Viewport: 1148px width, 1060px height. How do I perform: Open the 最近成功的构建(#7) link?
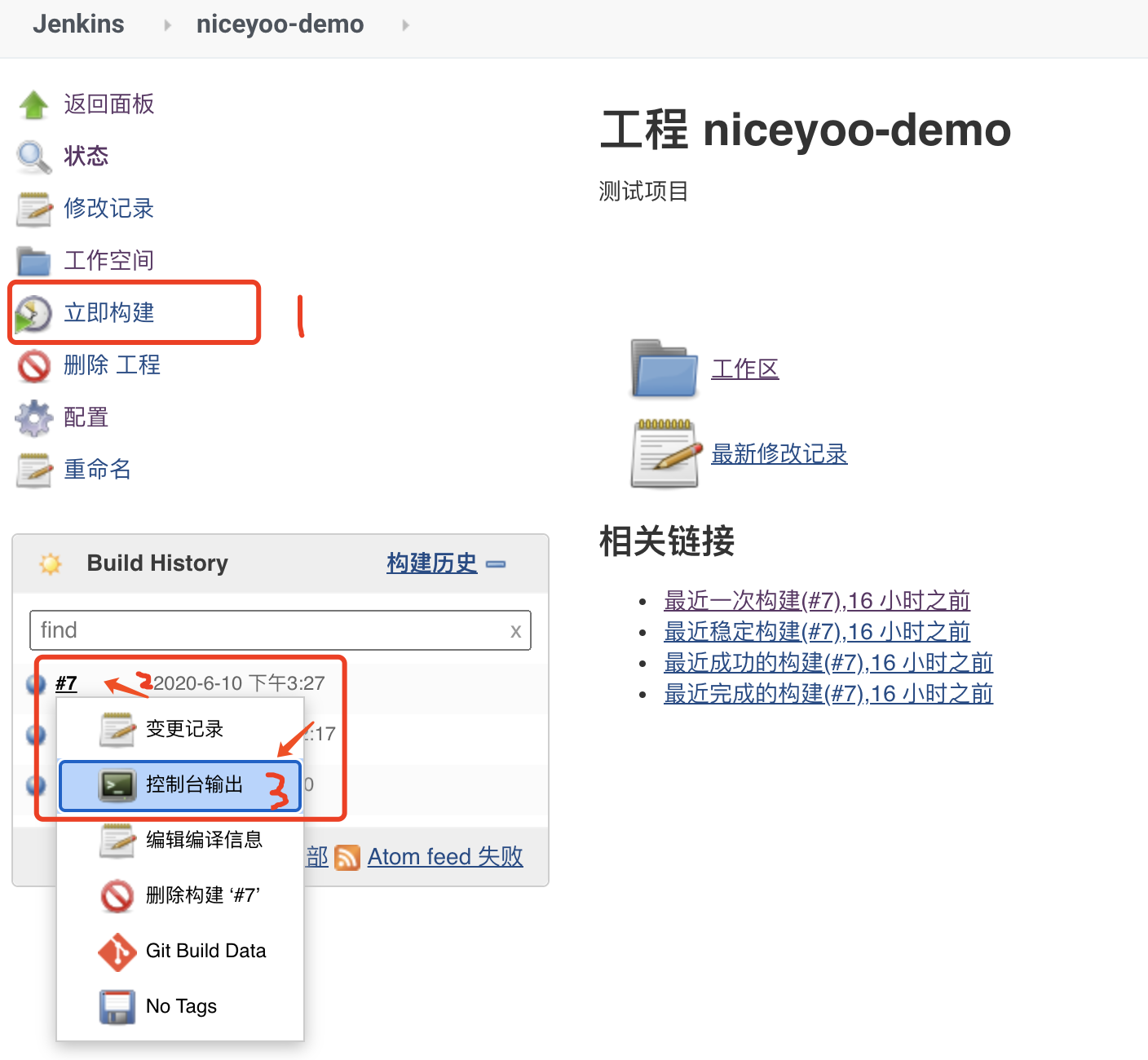tap(828, 663)
